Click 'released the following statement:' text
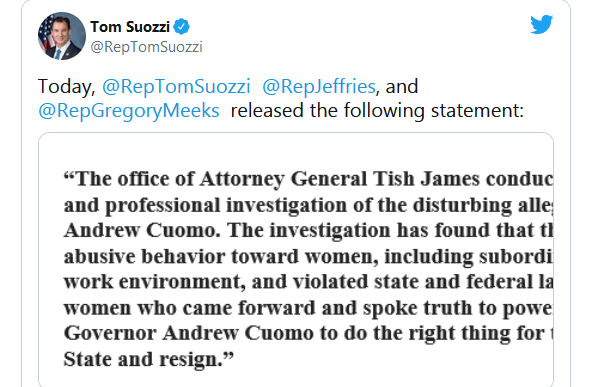Viewport: 592px width, 387px height. pos(377,111)
